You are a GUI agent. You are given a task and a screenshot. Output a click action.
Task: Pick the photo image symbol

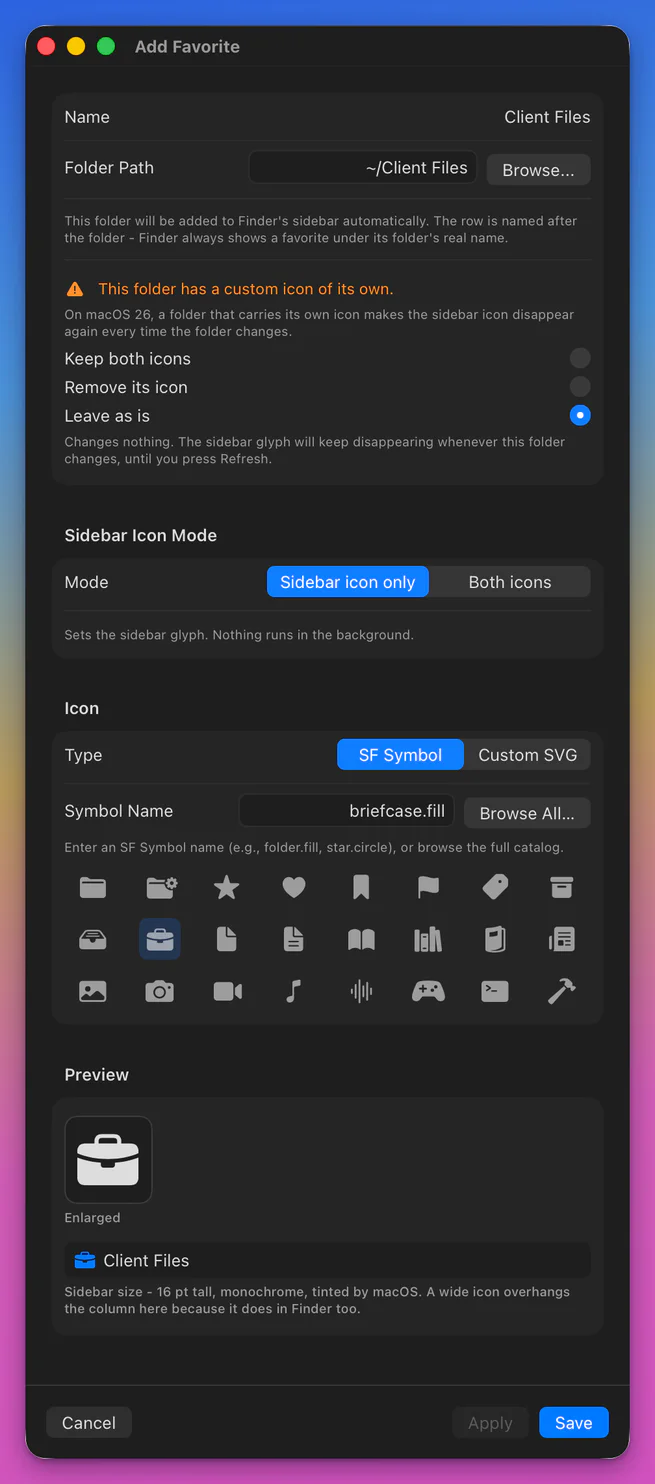[x=93, y=991]
